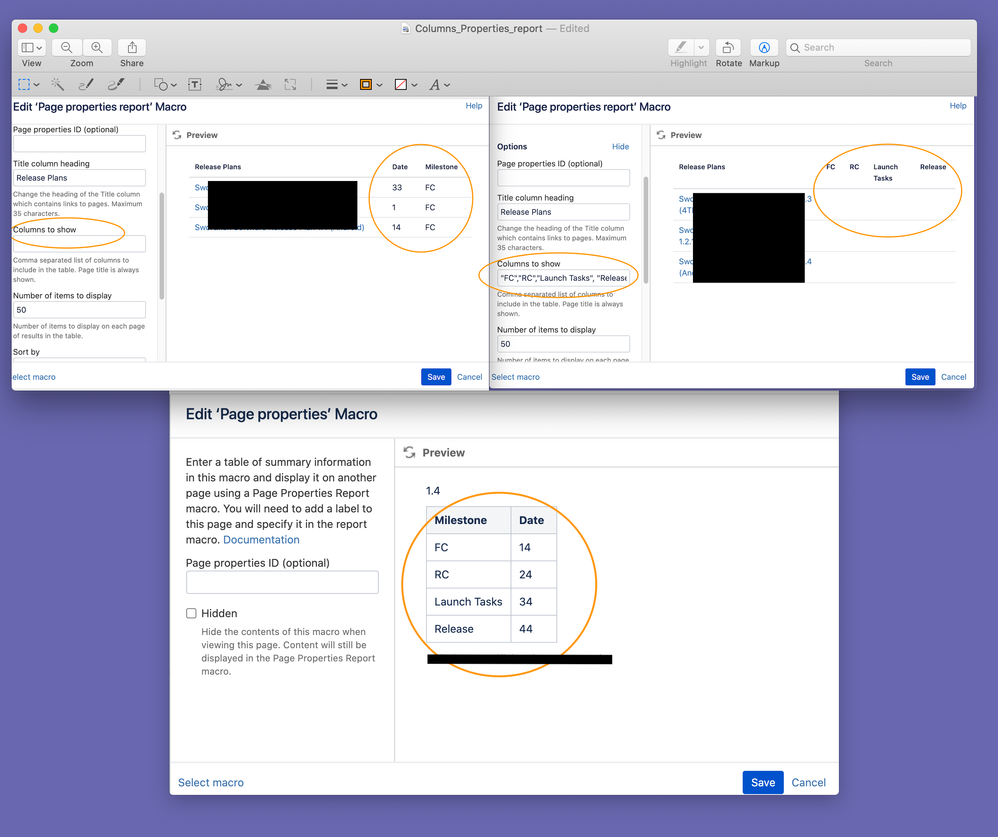
Task: Open the Adjust Color prism tool
Action: point(263,85)
